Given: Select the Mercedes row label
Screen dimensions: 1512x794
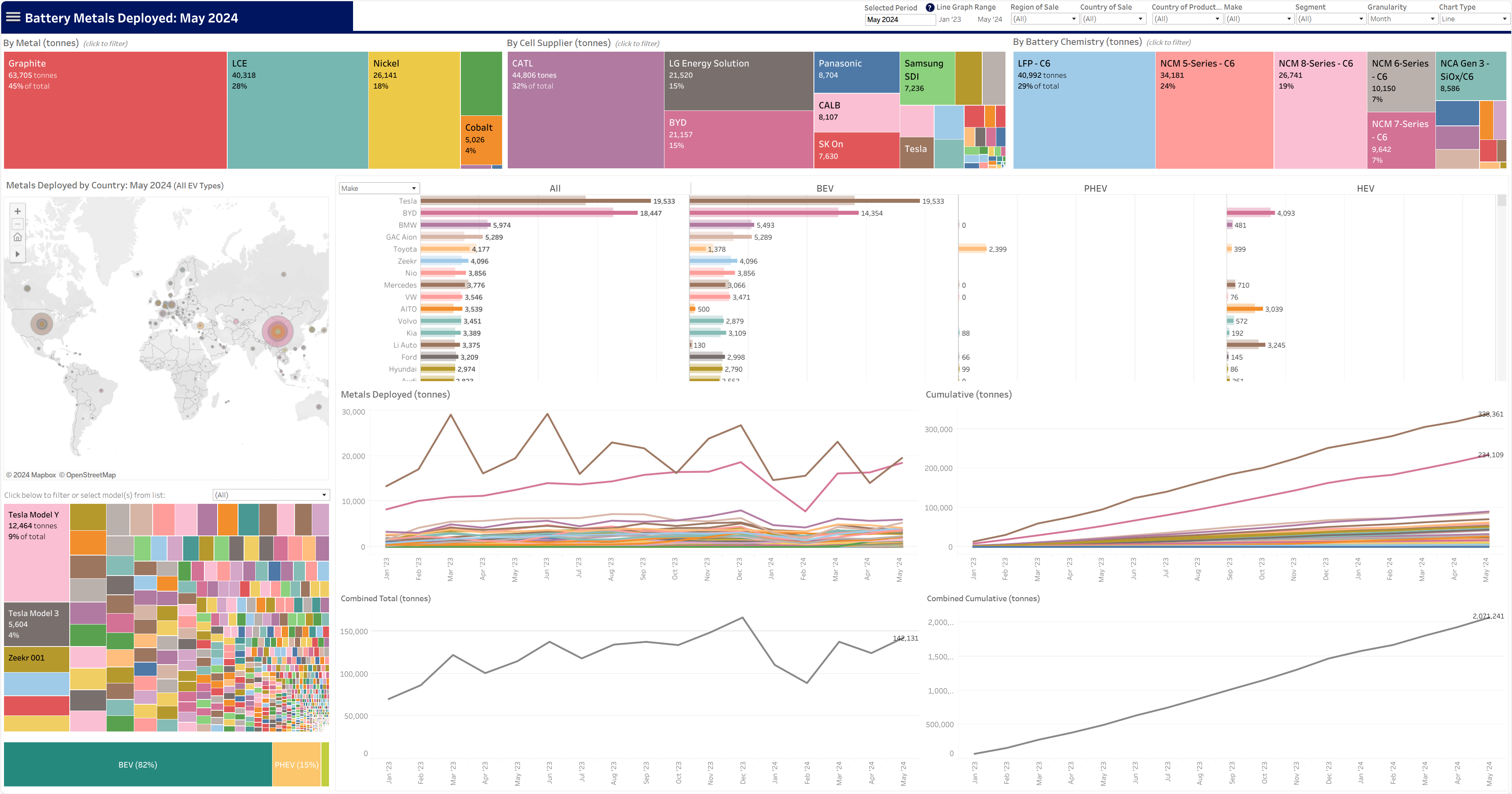Looking at the screenshot, I should [x=400, y=285].
